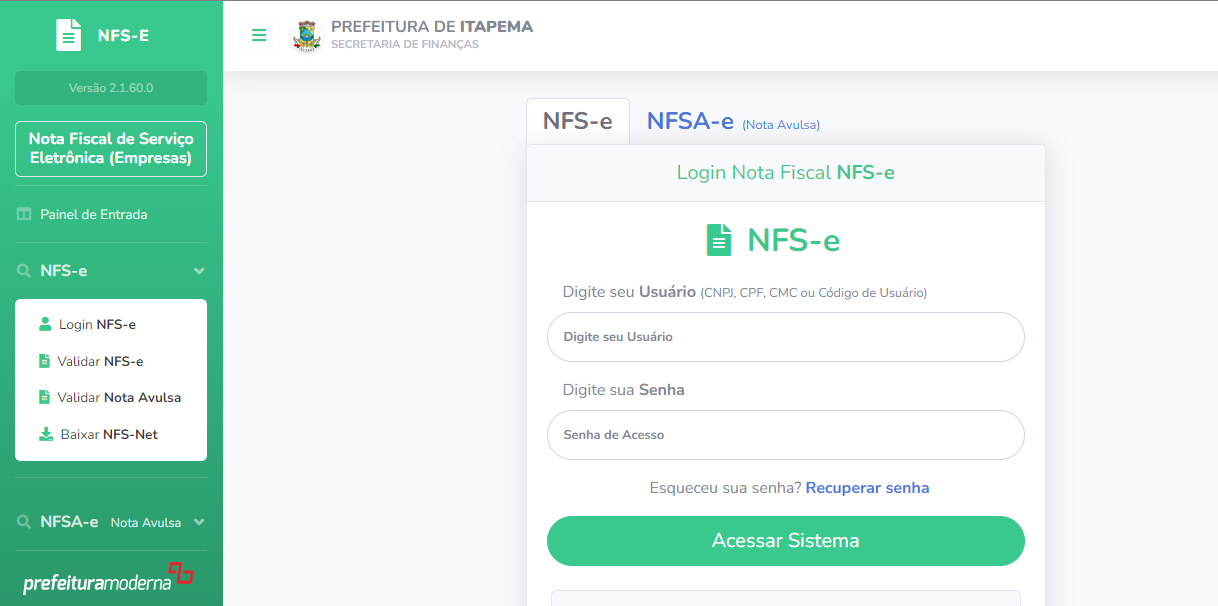Click the Painel de Entrada panel icon
The width and height of the screenshot is (1218, 606).
(x=24, y=214)
